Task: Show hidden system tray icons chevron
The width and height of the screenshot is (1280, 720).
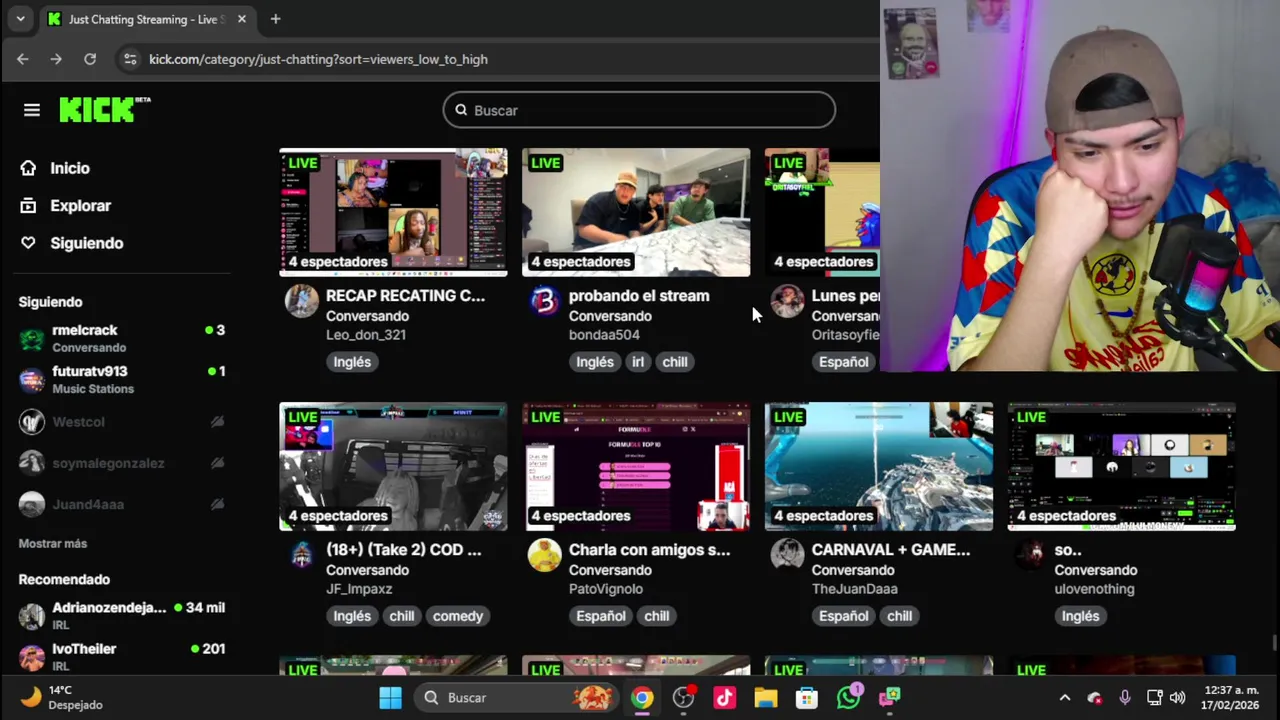Action: [x=1064, y=698]
